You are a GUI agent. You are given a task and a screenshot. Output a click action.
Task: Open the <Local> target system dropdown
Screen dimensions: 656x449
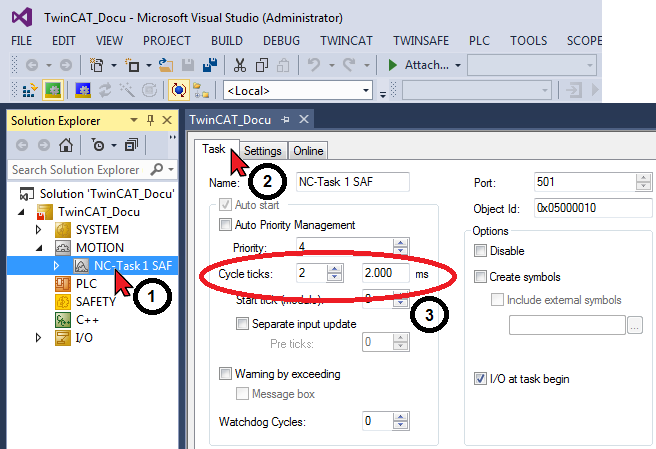pos(366,90)
